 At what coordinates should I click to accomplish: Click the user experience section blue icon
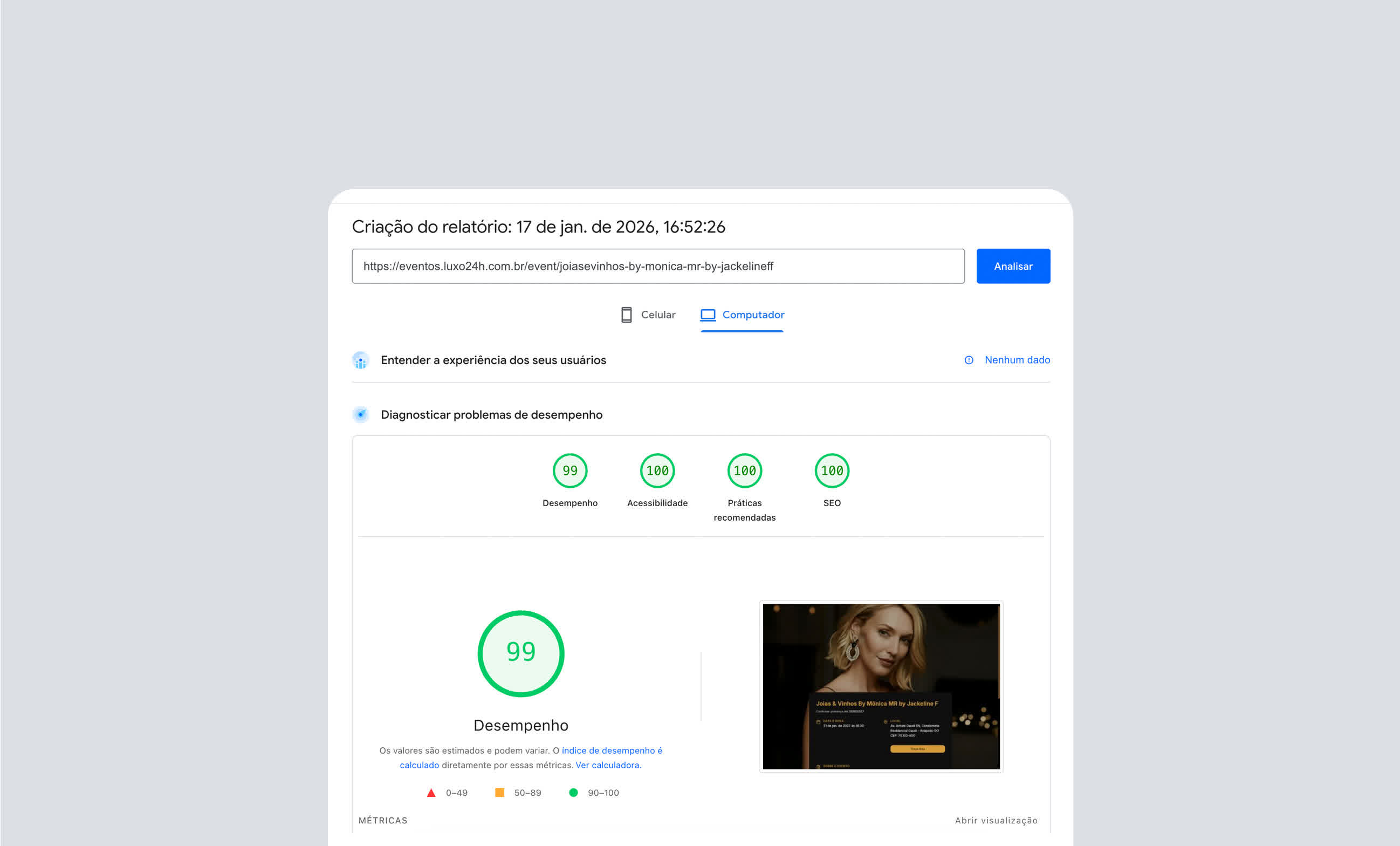[x=360, y=360]
